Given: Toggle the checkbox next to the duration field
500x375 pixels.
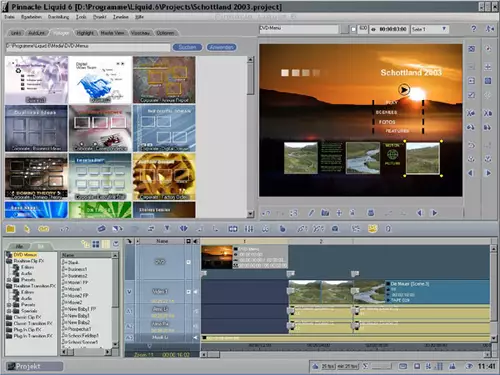Looking at the screenshot, I should [x=354, y=29].
